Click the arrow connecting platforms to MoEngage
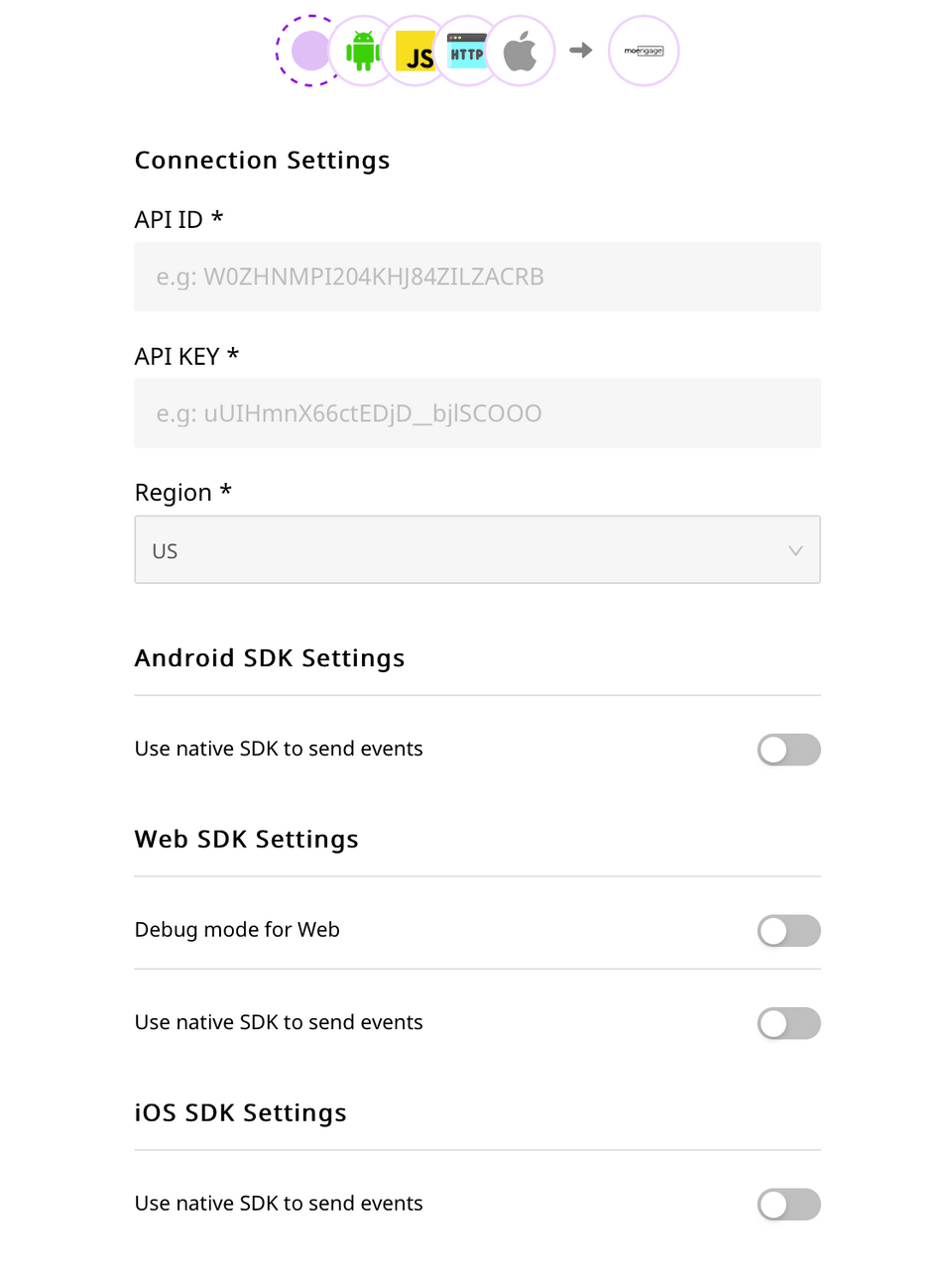This screenshot has width=952, height=1275. [x=580, y=51]
